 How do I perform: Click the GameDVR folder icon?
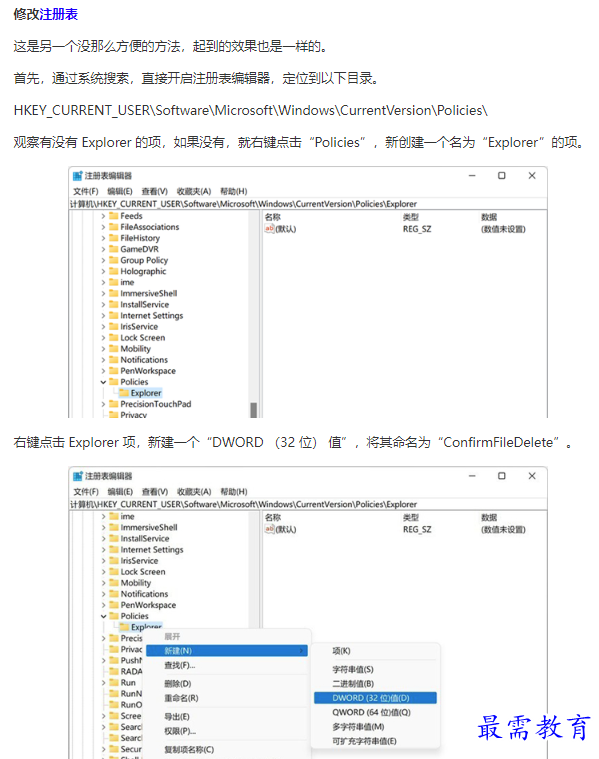pyautogui.click(x=114, y=249)
